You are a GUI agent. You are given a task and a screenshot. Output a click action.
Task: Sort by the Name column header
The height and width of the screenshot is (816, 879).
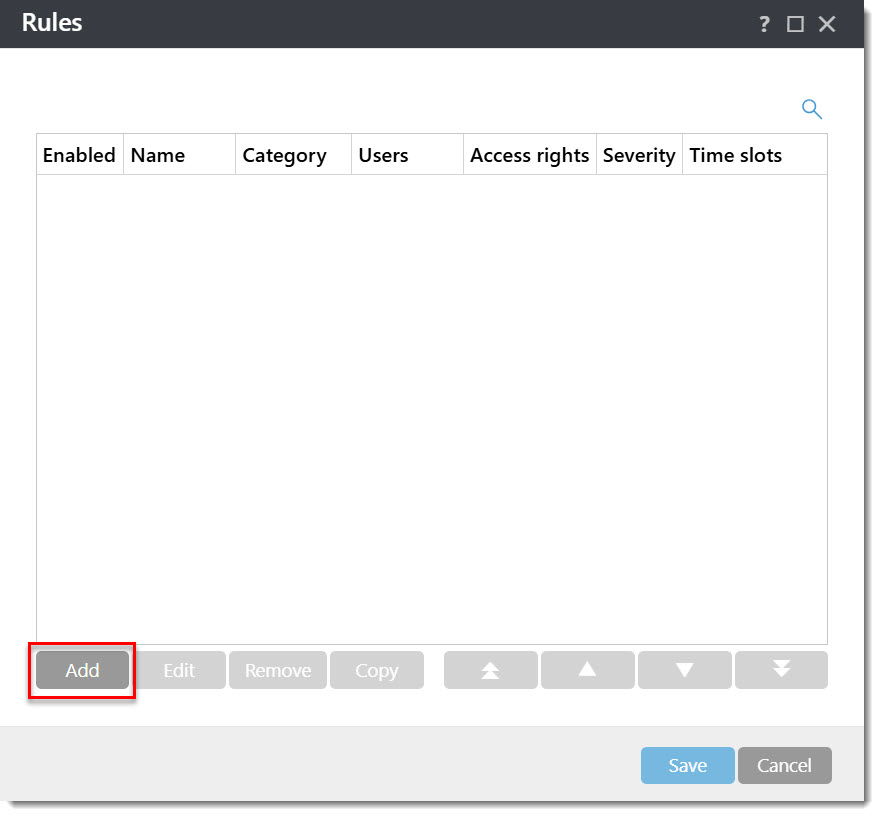tap(179, 155)
